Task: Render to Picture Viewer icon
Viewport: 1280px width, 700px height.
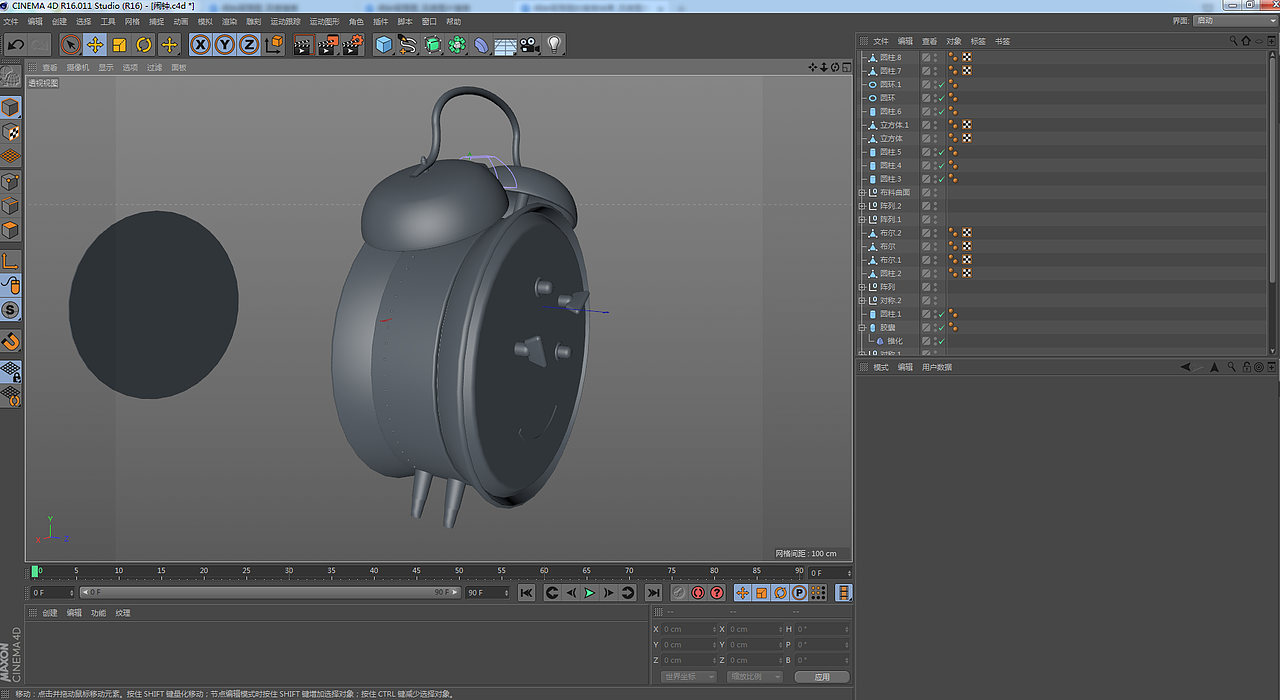Action: pos(328,44)
